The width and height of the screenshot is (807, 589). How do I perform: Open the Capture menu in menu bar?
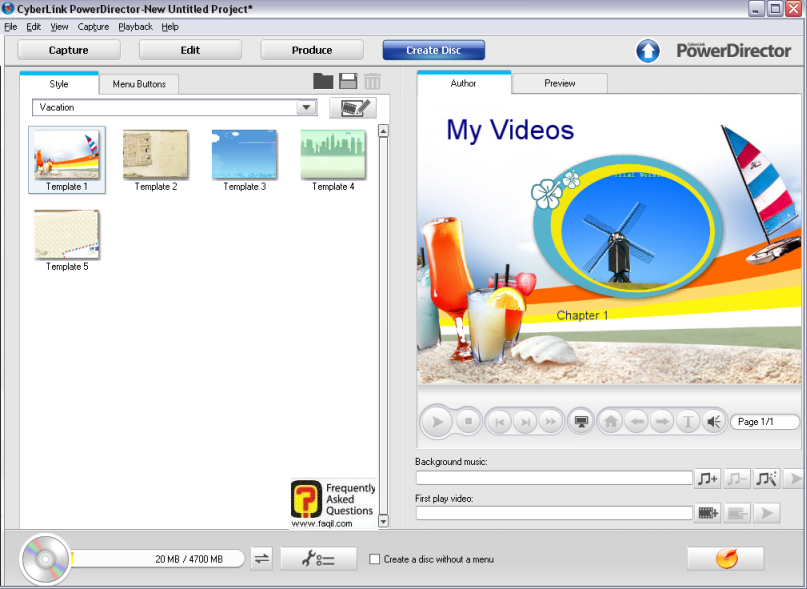point(93,27)
